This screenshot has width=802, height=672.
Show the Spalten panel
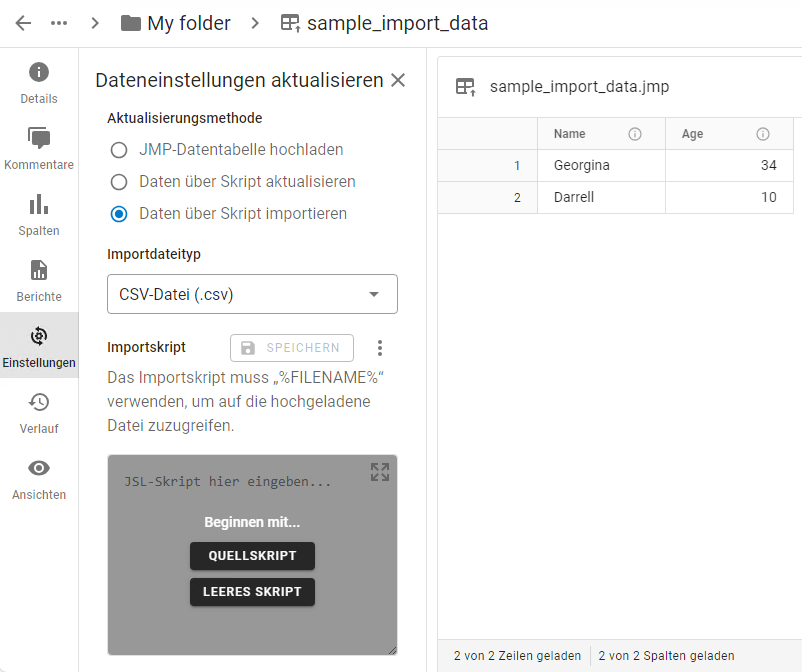39,214
